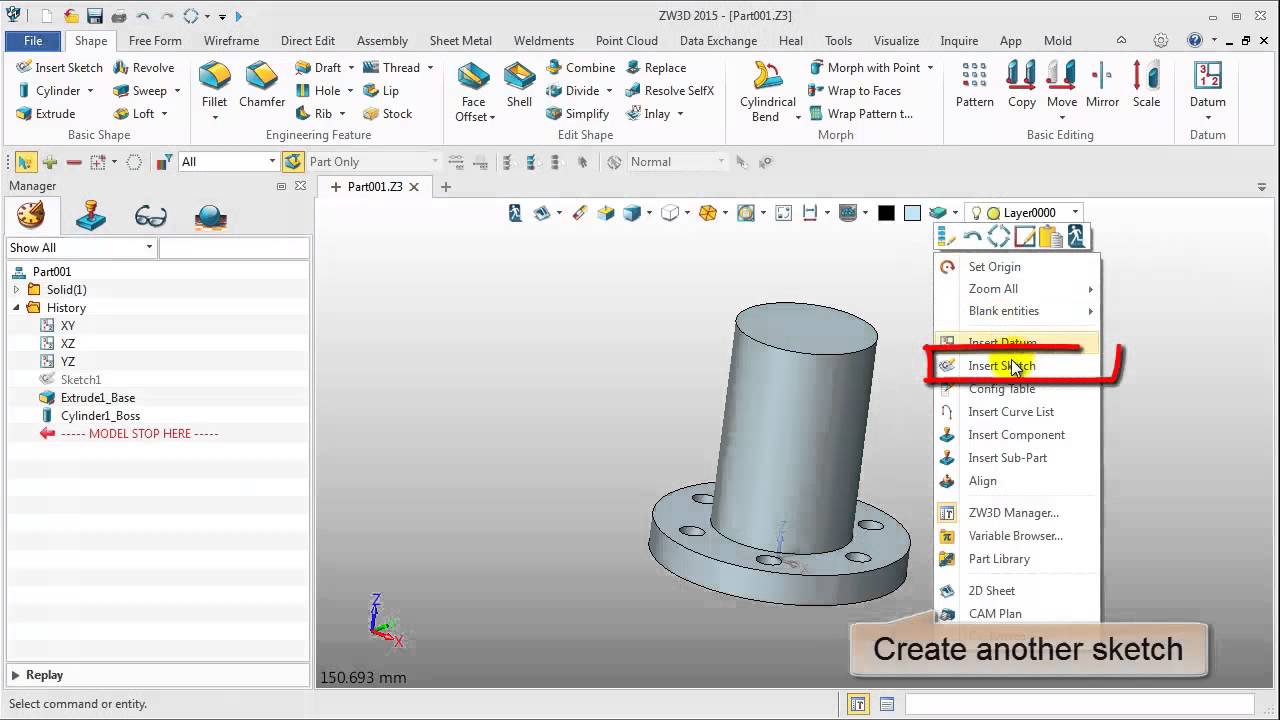Click the Manager search input field
1280x720 pixels.
(x=234, y=247)
